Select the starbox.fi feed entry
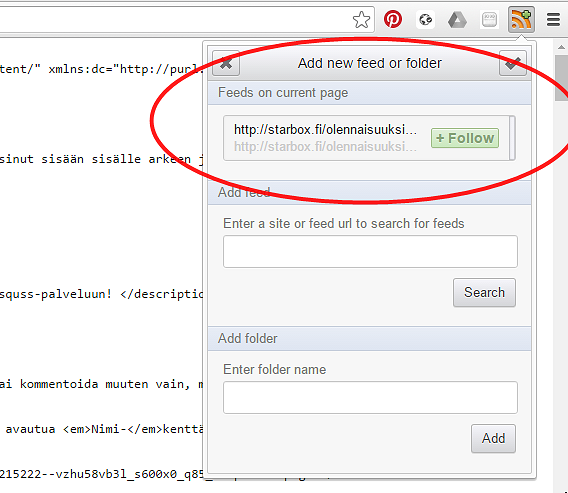The width and height of the screenshot is (568, 493). (x=325, y=138)
